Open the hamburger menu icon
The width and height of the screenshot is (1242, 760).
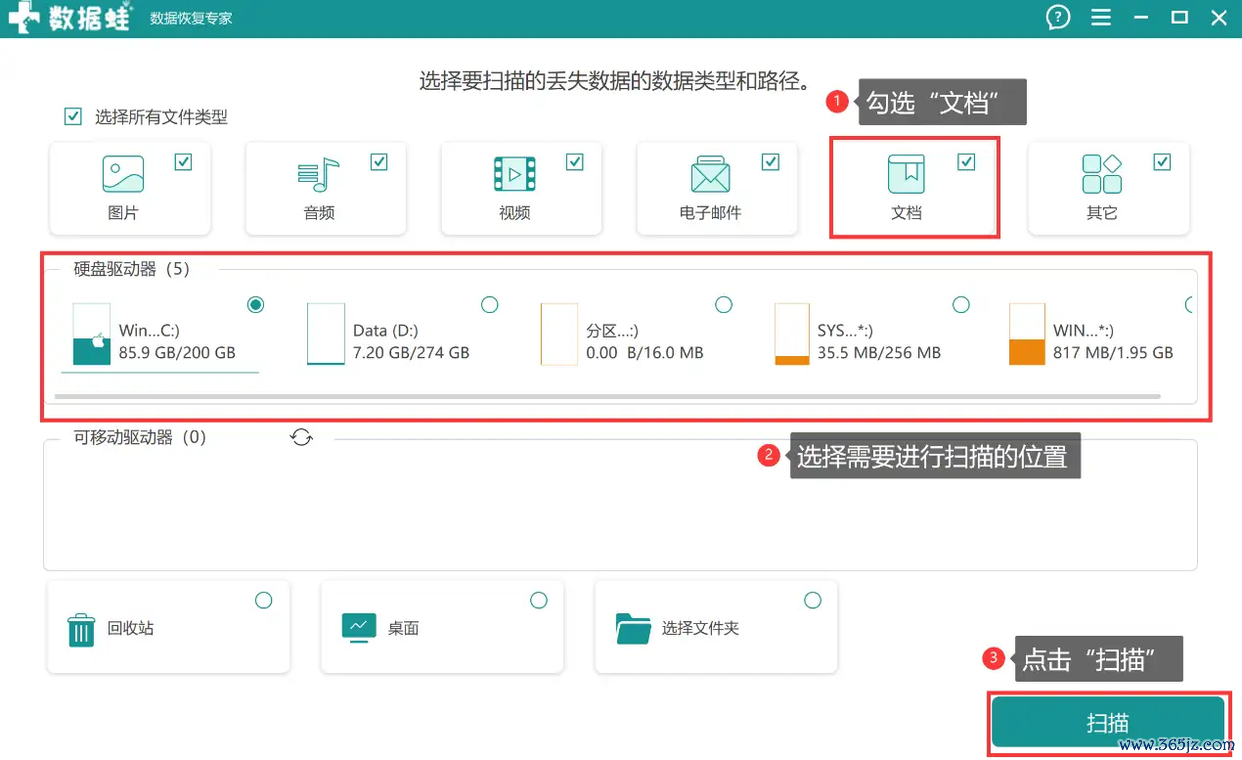1101,18
